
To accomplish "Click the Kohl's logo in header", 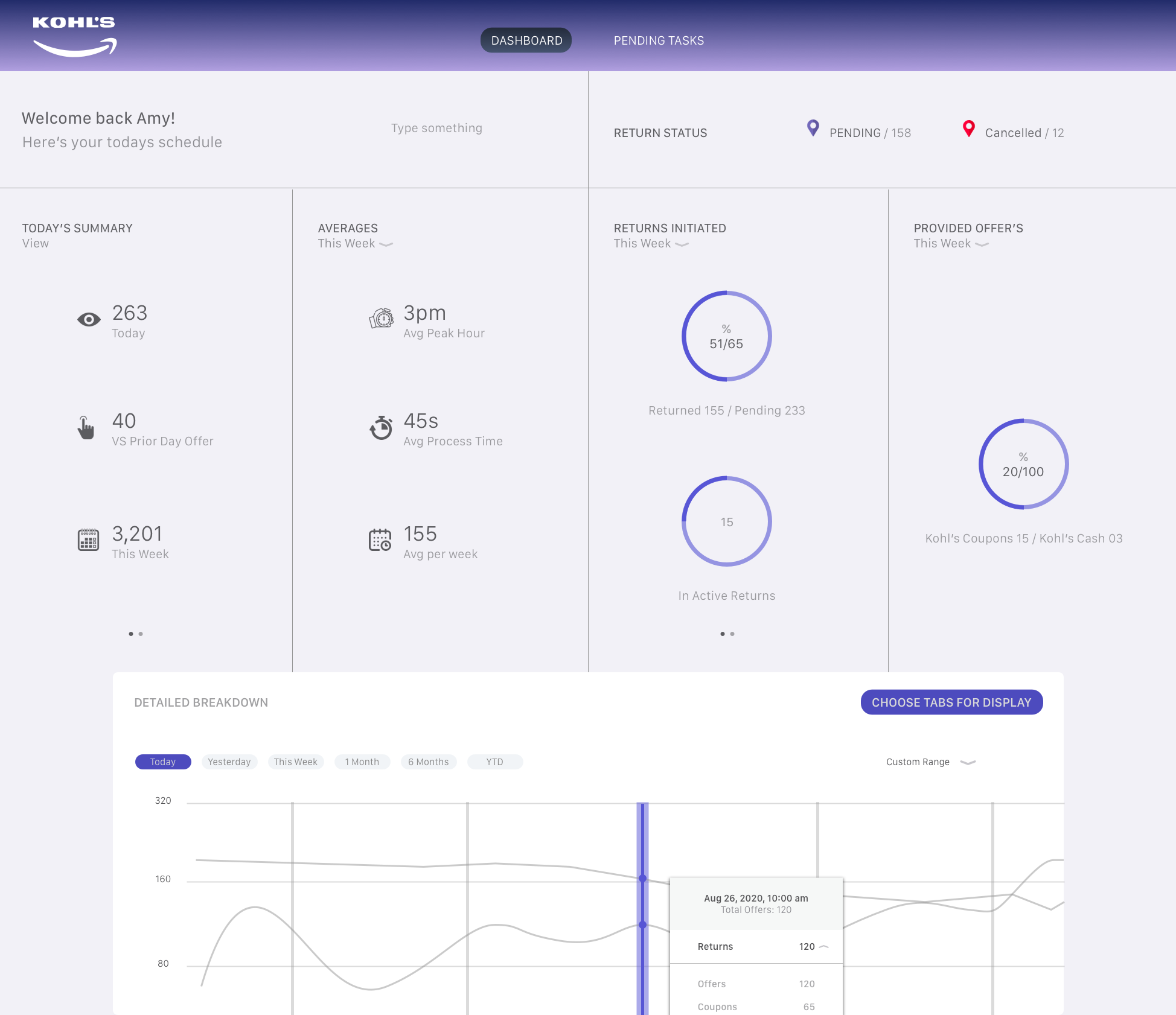I will point(74,36).
